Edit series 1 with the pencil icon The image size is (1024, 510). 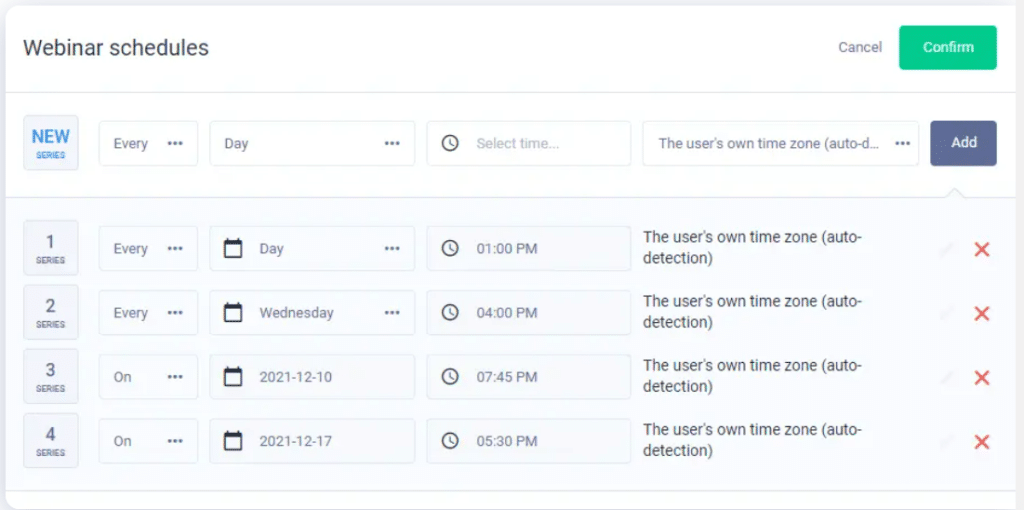click(945, 249)
